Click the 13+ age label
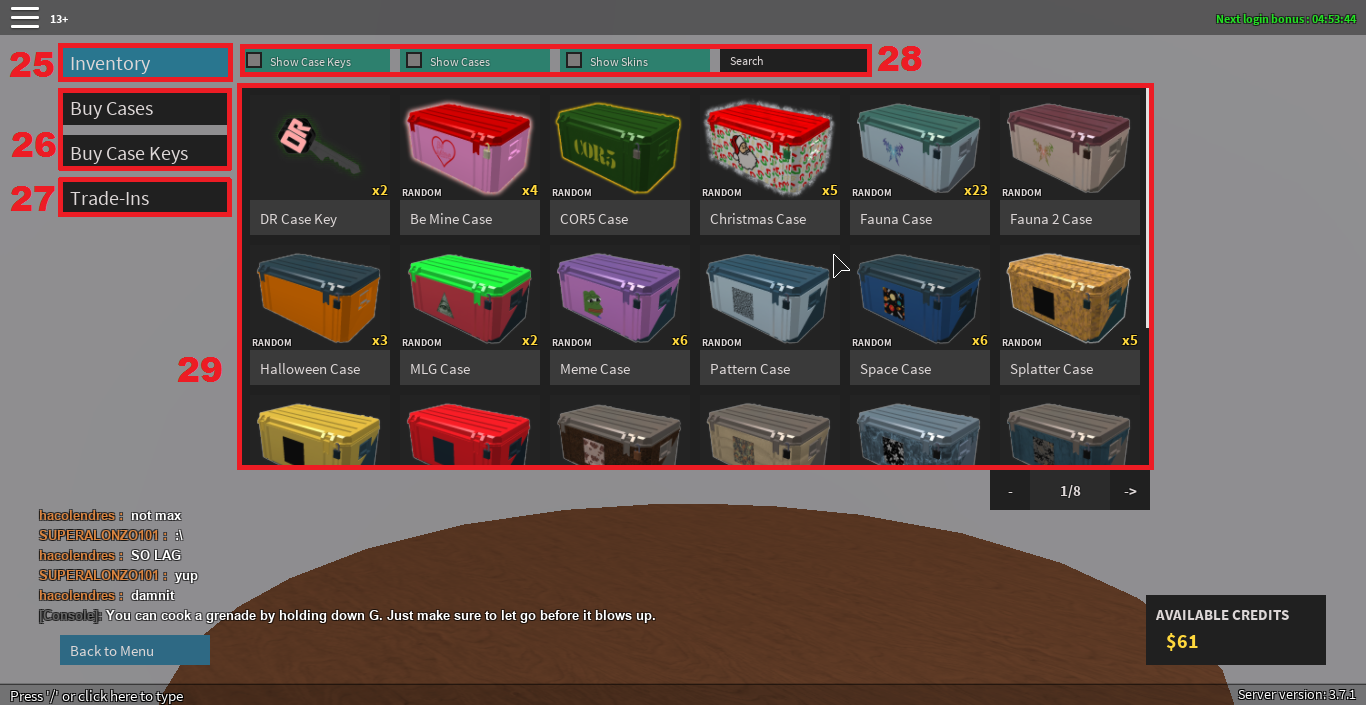Viewport: 1366px width, 705px height. point(59,19)
